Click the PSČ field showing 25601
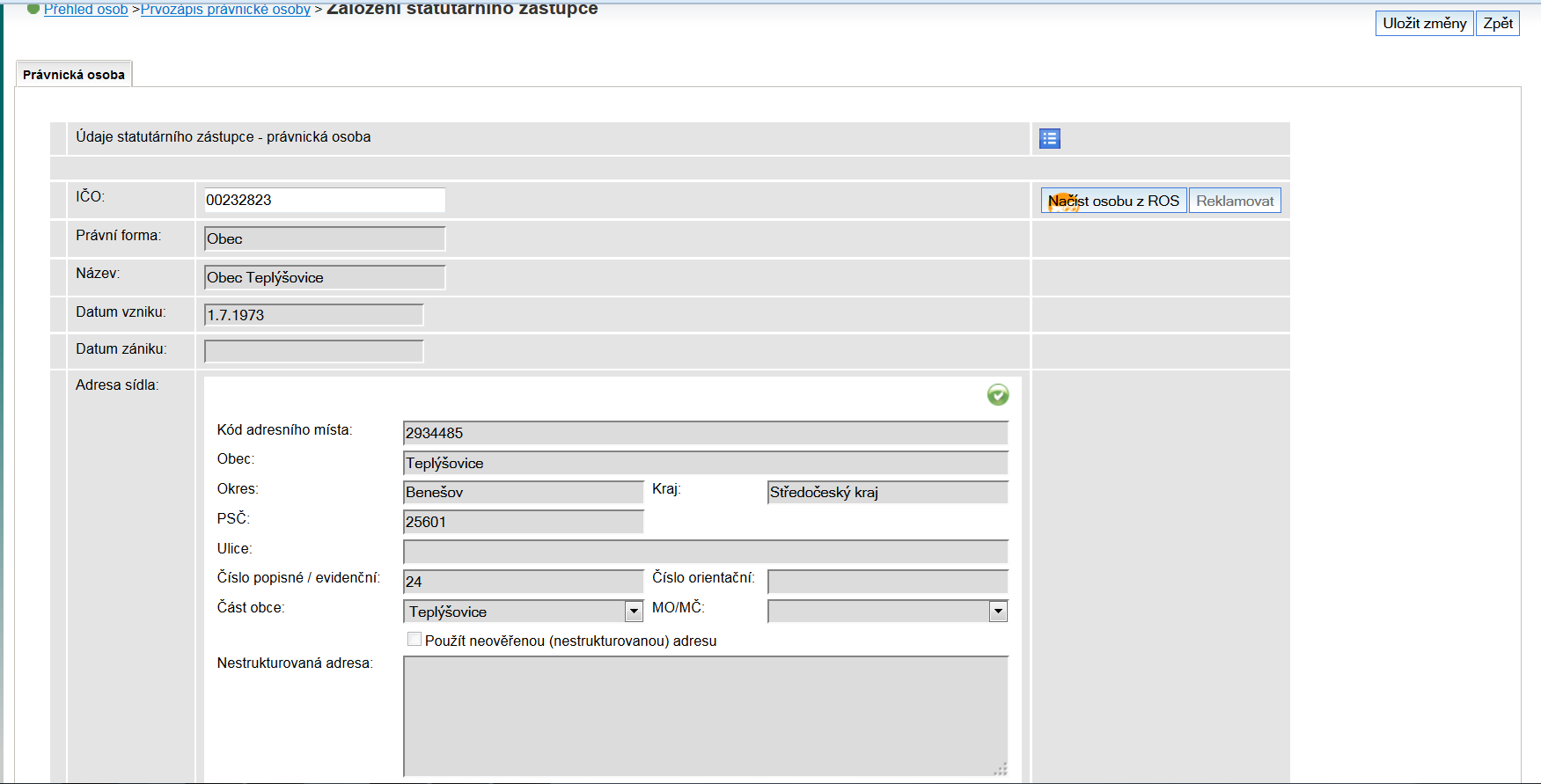The image size is (1541, 784). [523, 522]
